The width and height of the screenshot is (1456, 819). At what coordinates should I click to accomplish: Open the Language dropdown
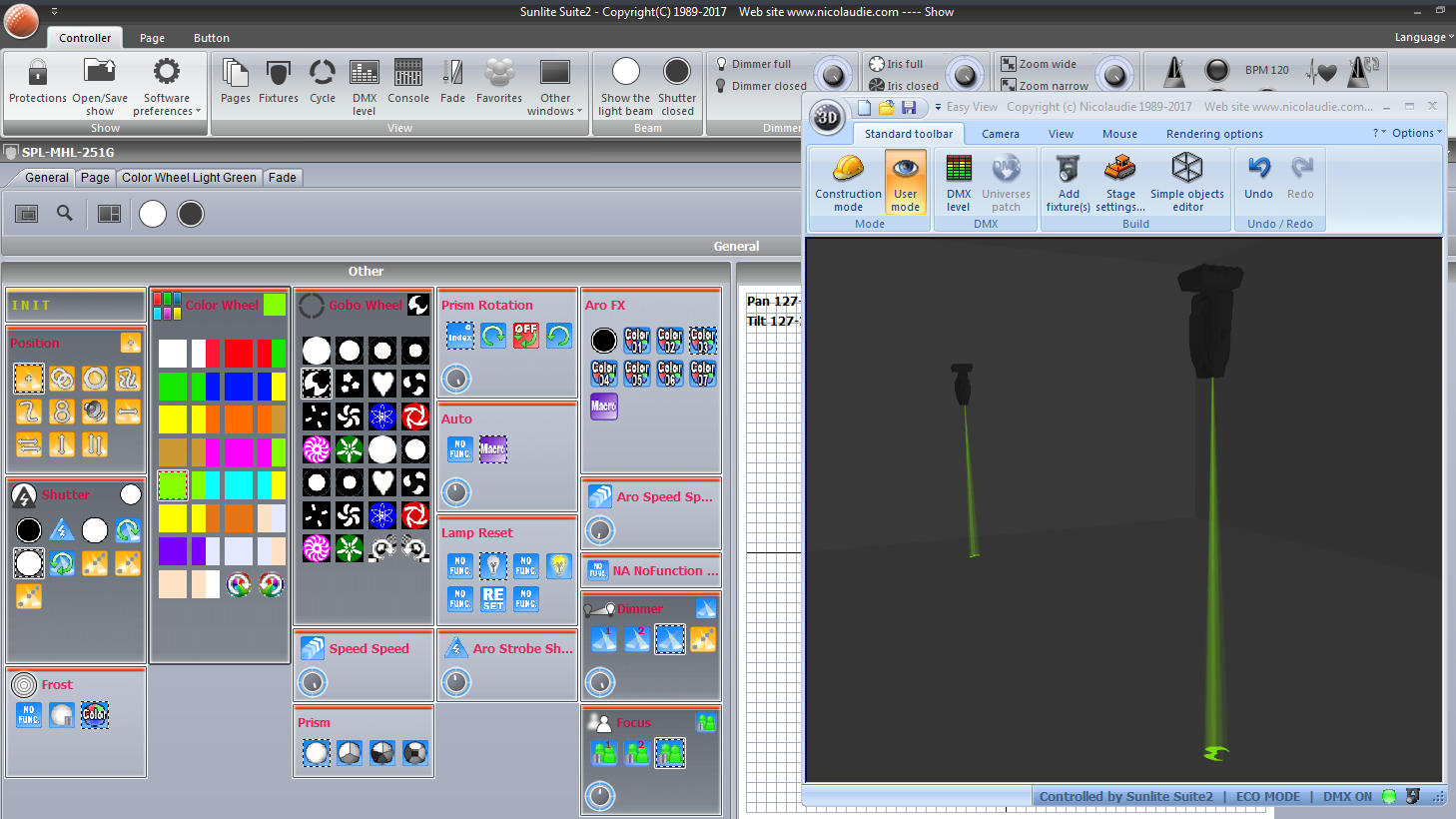[1424, 37]
